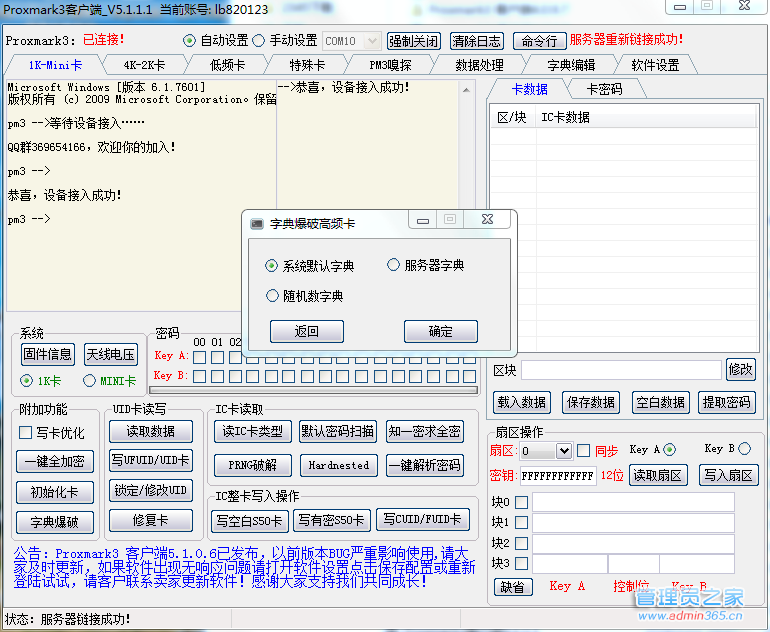Viewport: 770px width, 632px height.
Task: Select the auto settings radio button
Action: pos(189,41)
